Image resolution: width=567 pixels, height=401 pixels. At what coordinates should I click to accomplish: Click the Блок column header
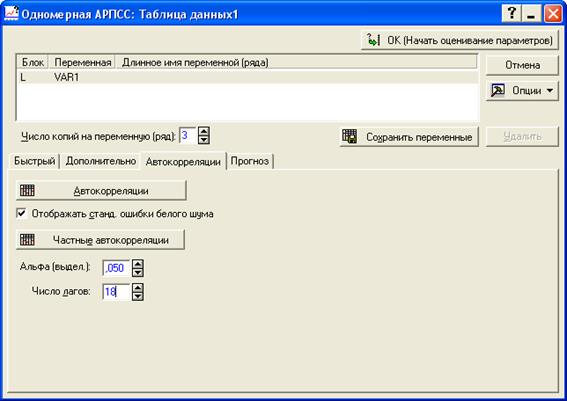point(33,63)
